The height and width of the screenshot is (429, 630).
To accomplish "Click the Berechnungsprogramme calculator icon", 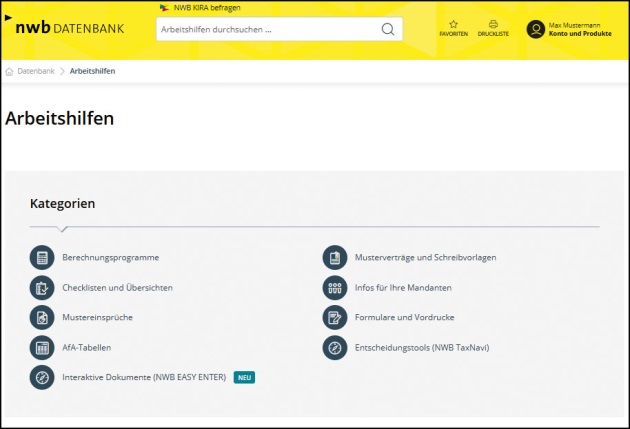I will point(42,258).
